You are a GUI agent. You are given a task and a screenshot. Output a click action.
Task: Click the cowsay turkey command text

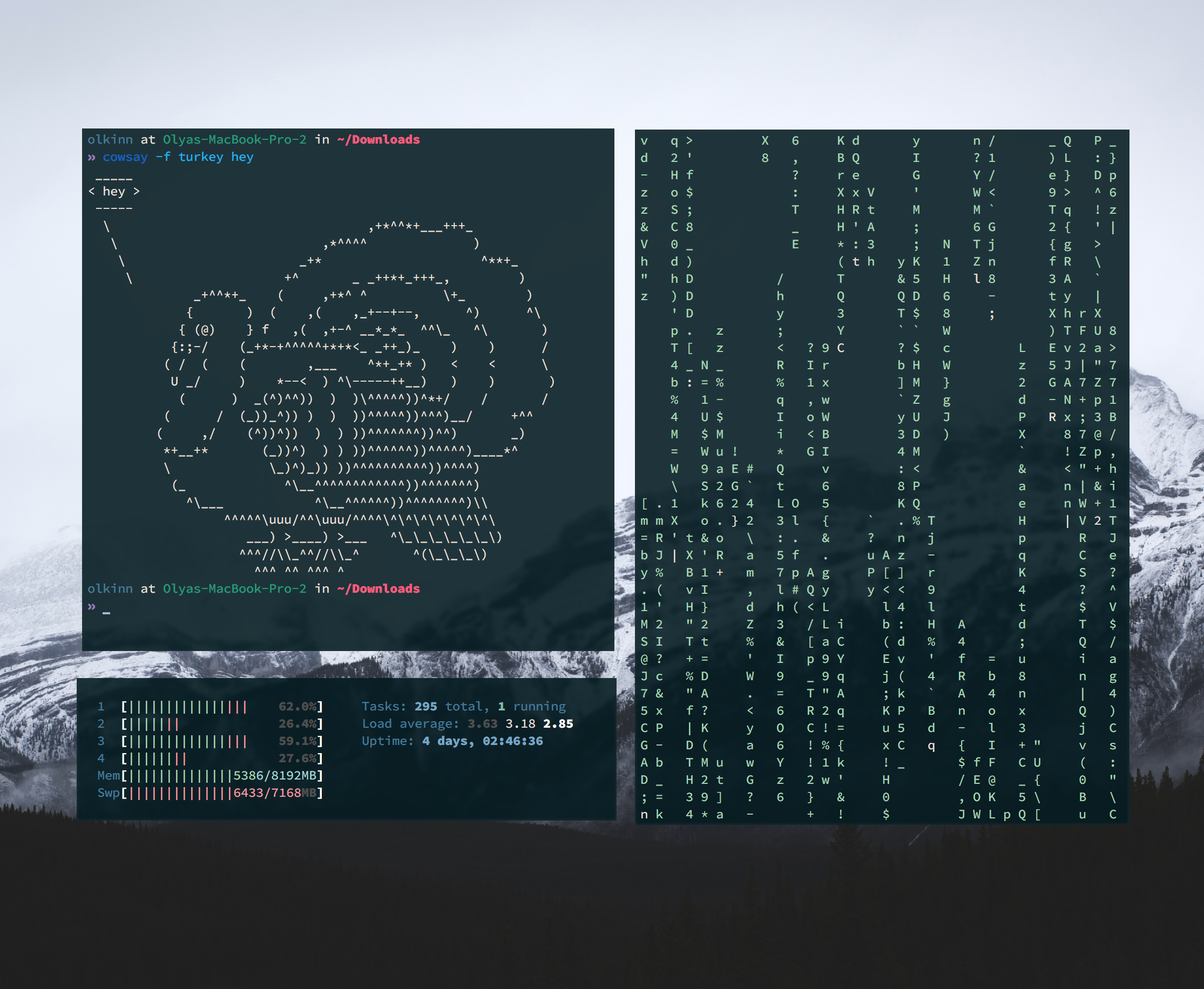click(x=178, y=157)
